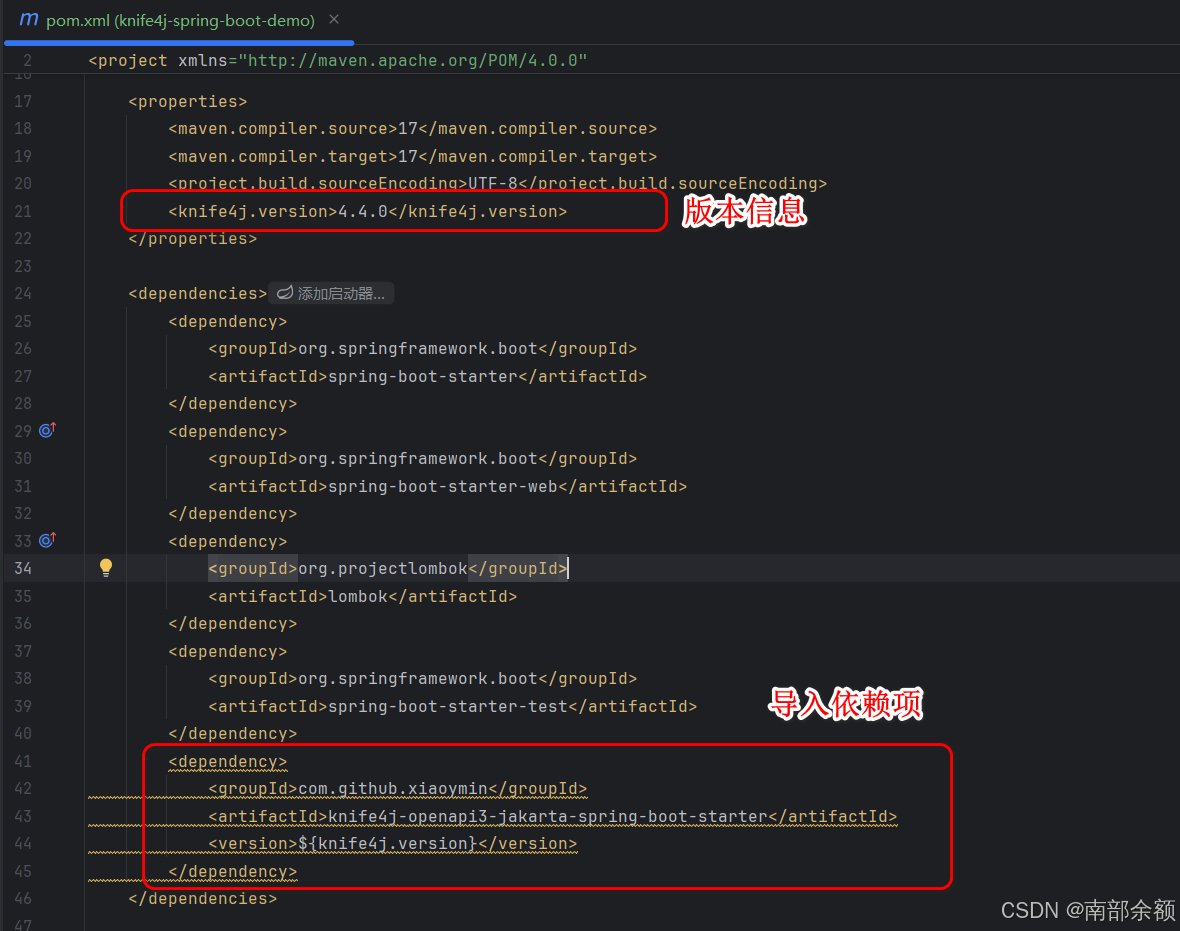The height and width of the screenshot is (931, 1180).
Task: Click the knife4j-openapi3-jakarta-spring-boot-starter artifactId
Action: (552, 817)
